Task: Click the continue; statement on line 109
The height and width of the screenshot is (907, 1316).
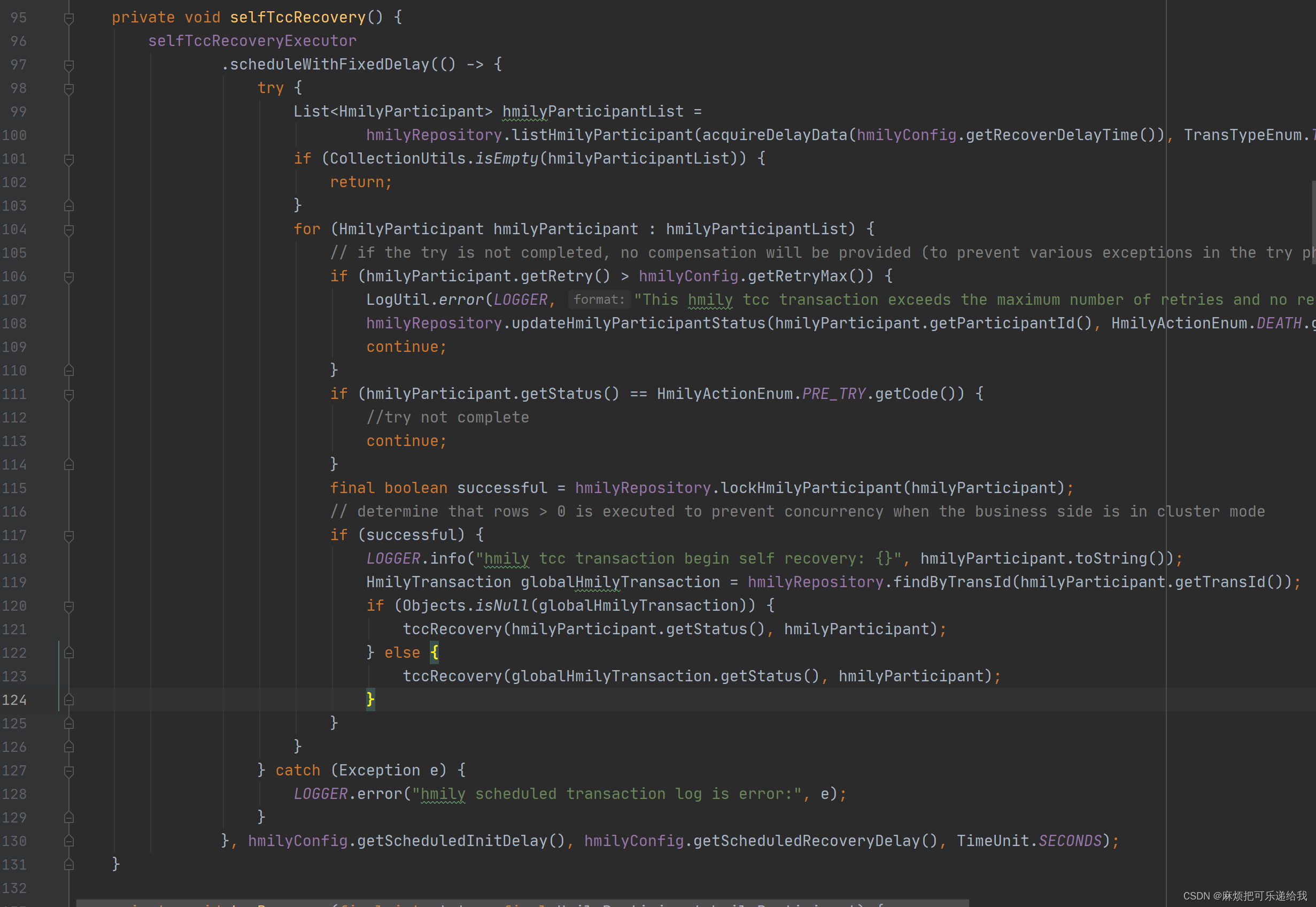Action: (407, 347)
